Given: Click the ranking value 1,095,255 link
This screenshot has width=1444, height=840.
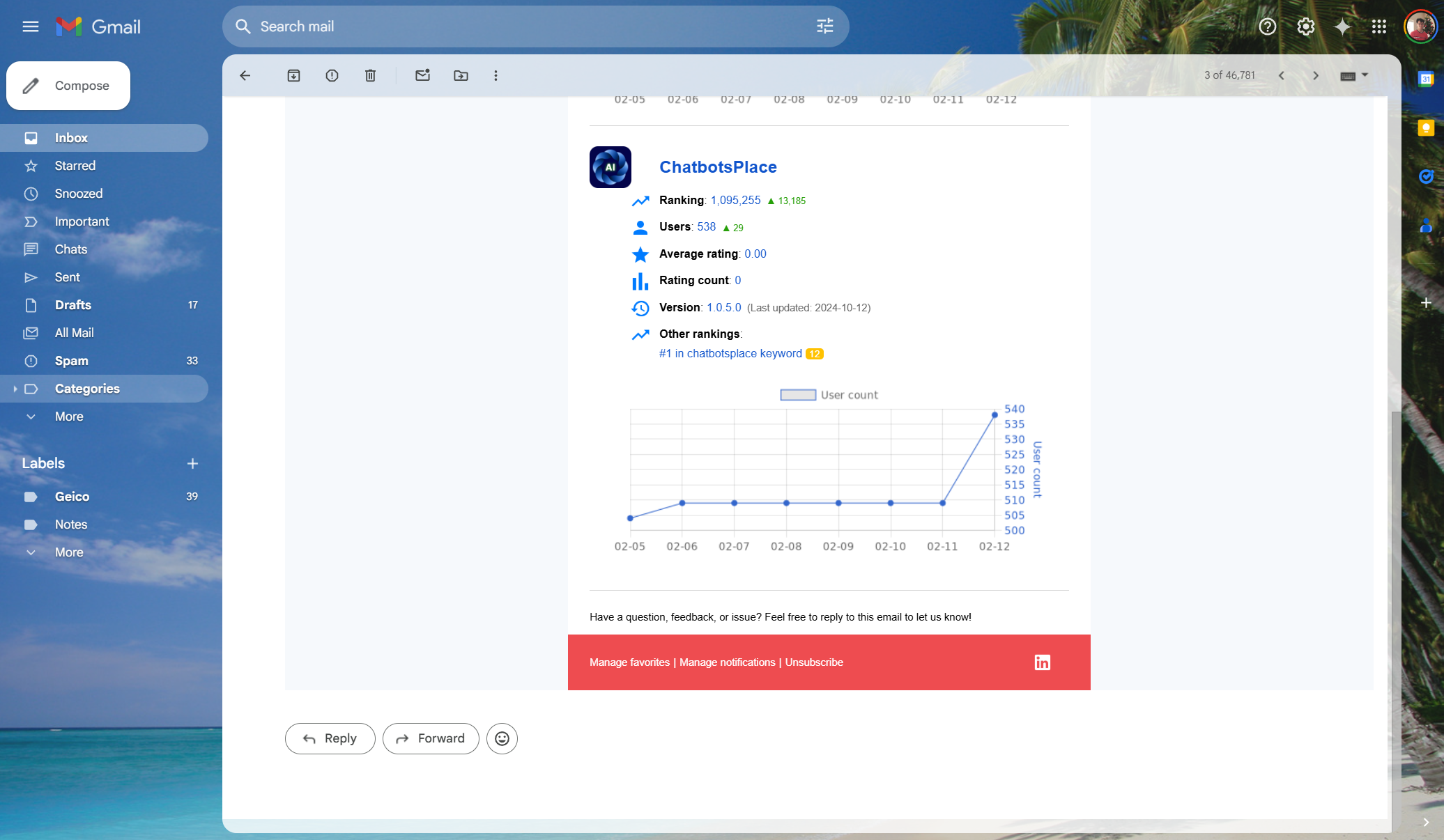Looking at the screenshot, I should point(735,201).
